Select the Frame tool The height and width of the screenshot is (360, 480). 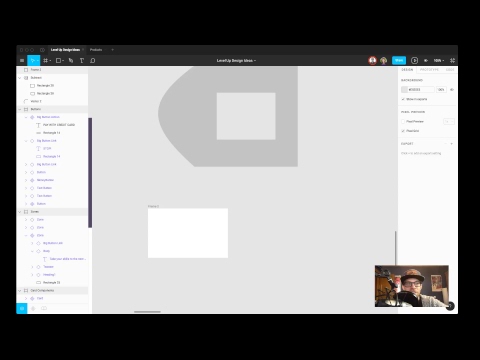(46, 61)
